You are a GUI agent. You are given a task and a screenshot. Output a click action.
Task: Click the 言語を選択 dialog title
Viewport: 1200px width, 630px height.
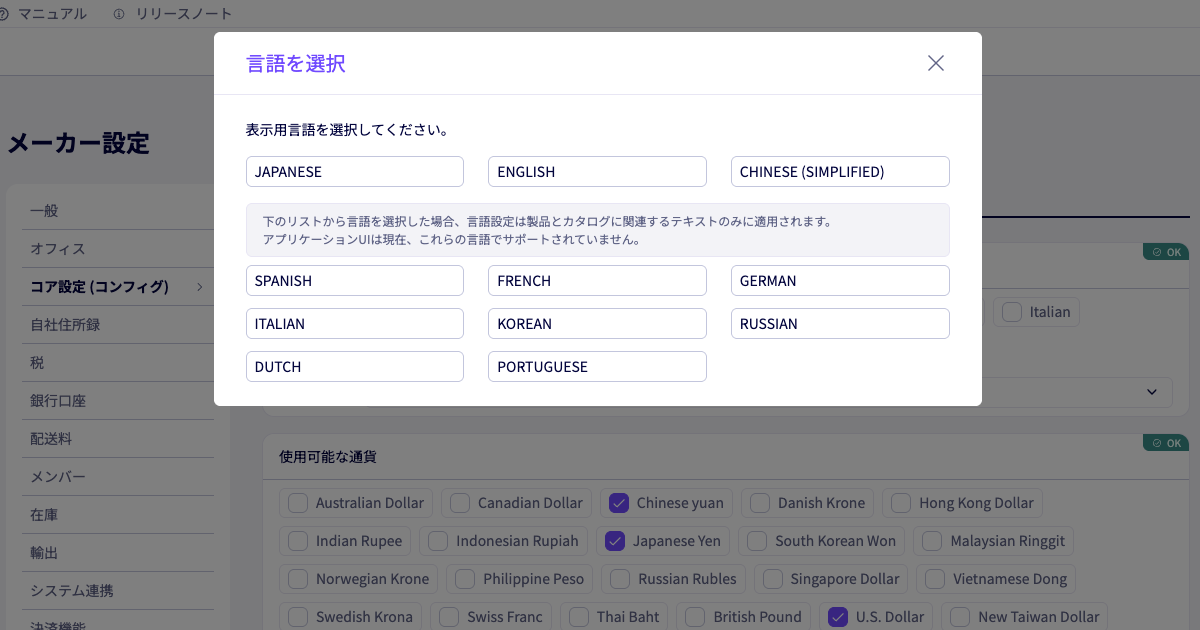(296, 64)
